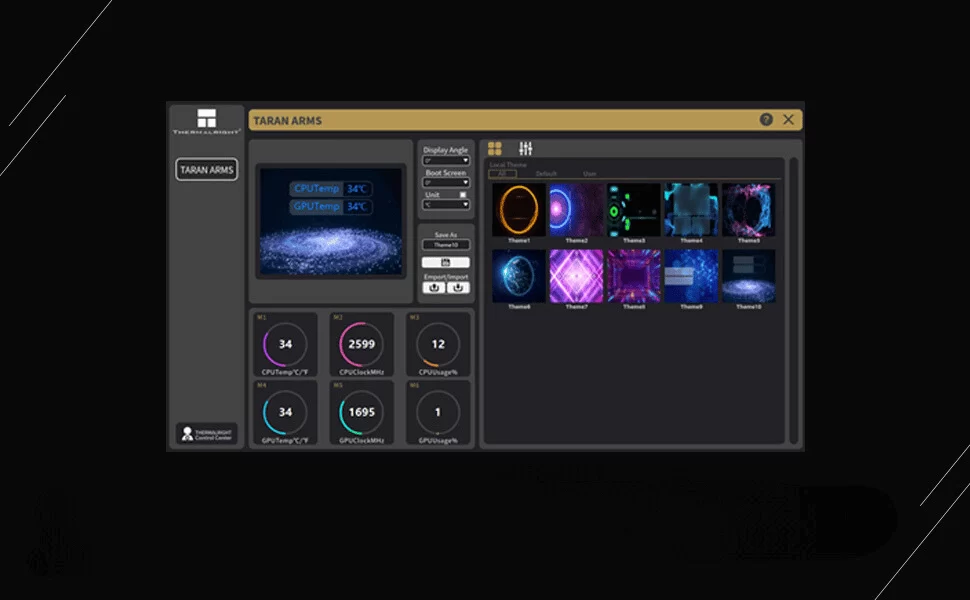The height and width of the screenshot is (600, 970).
Task: Select the Theme10 galaxy thumbnail
Action: (749, 276)
